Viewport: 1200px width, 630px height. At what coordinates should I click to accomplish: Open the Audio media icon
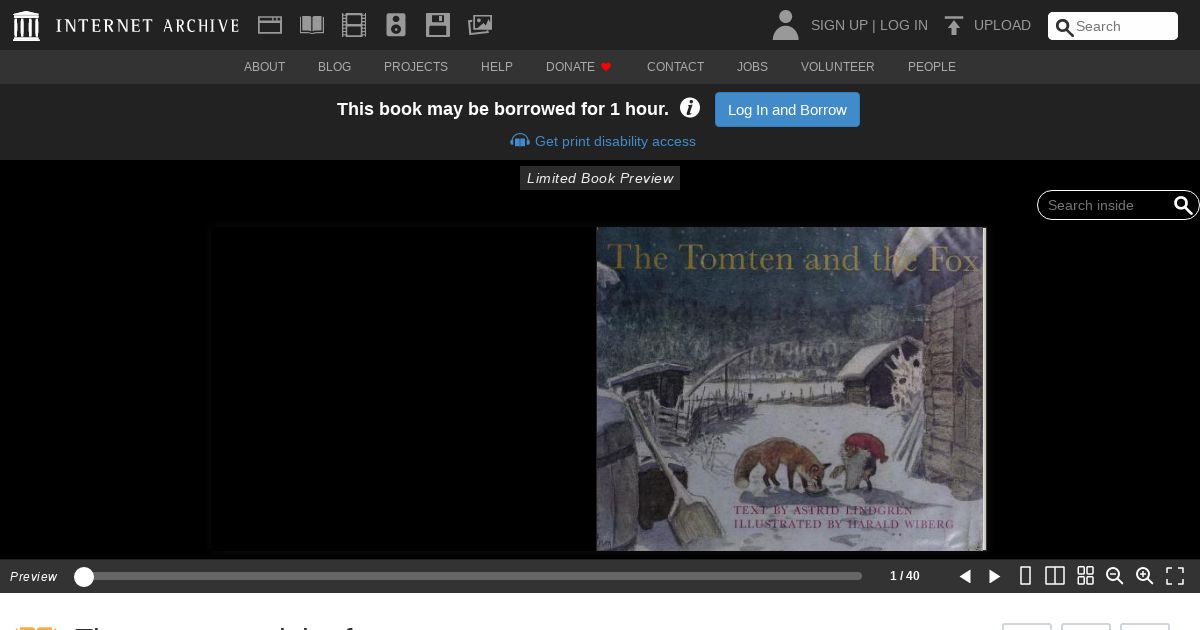point(396,25)
